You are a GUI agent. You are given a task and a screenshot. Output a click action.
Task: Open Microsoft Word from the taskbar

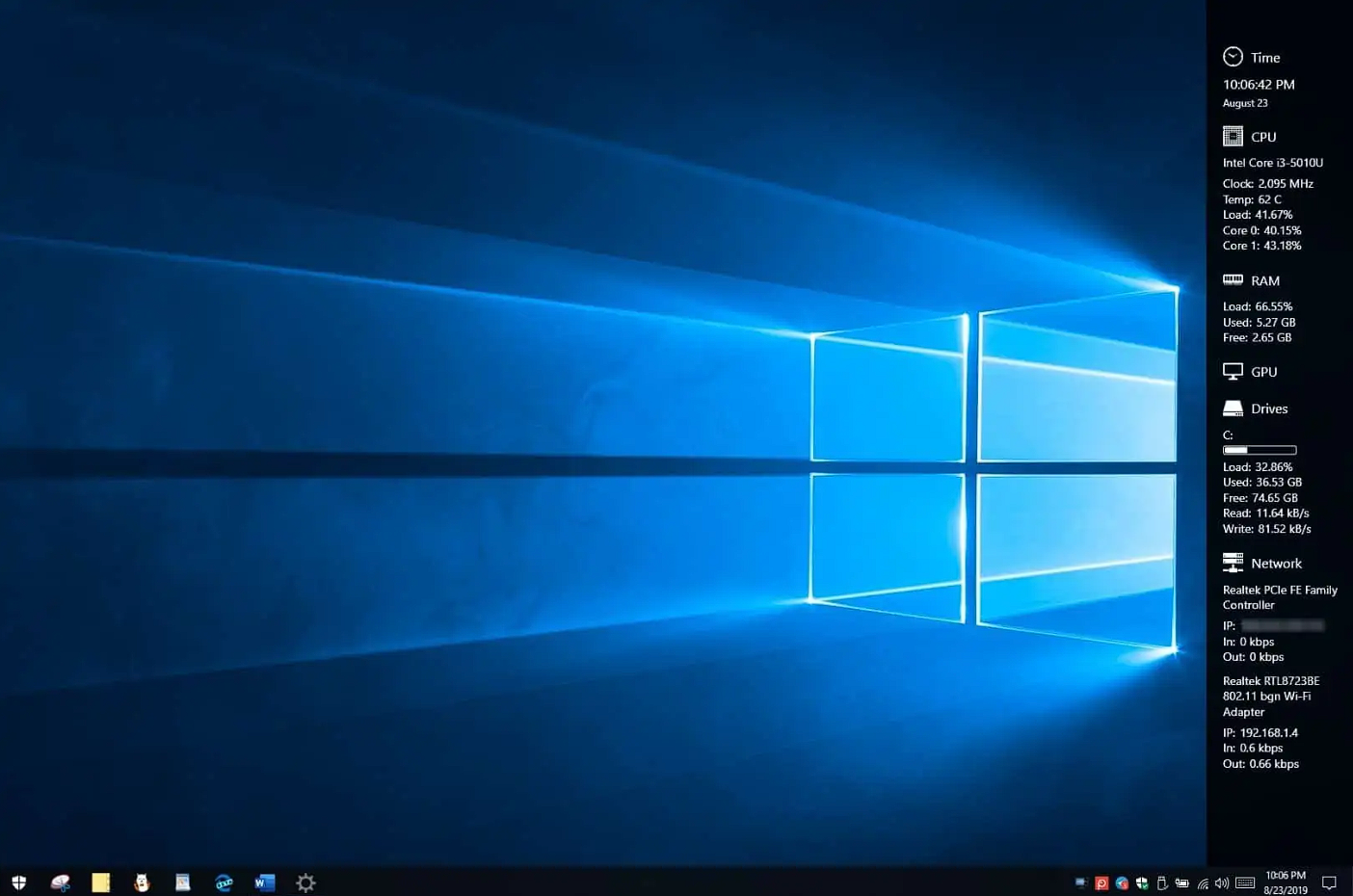coord(265,883)
